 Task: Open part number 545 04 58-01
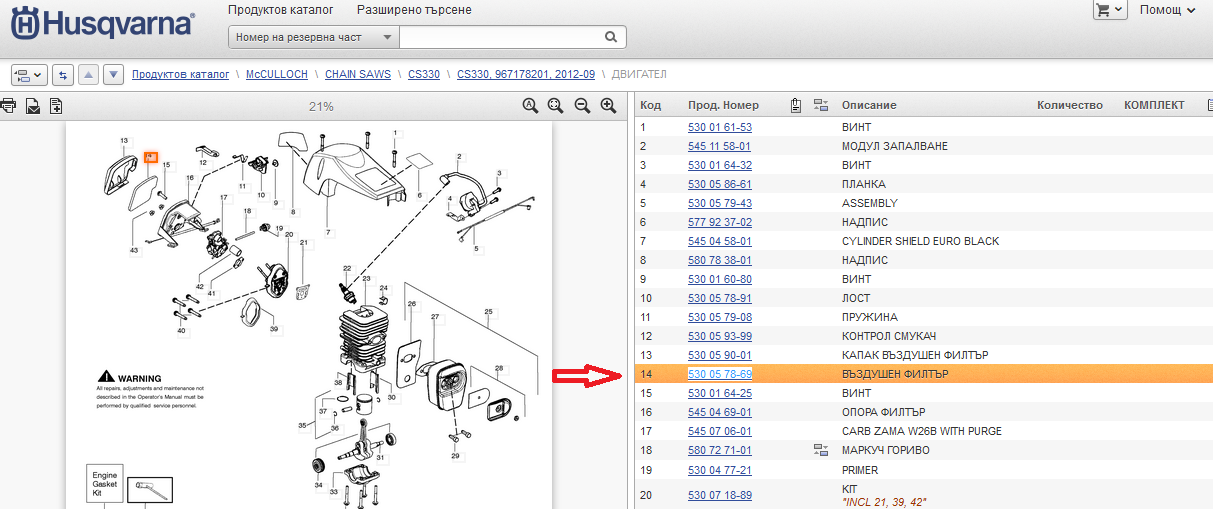click(720, 241)
